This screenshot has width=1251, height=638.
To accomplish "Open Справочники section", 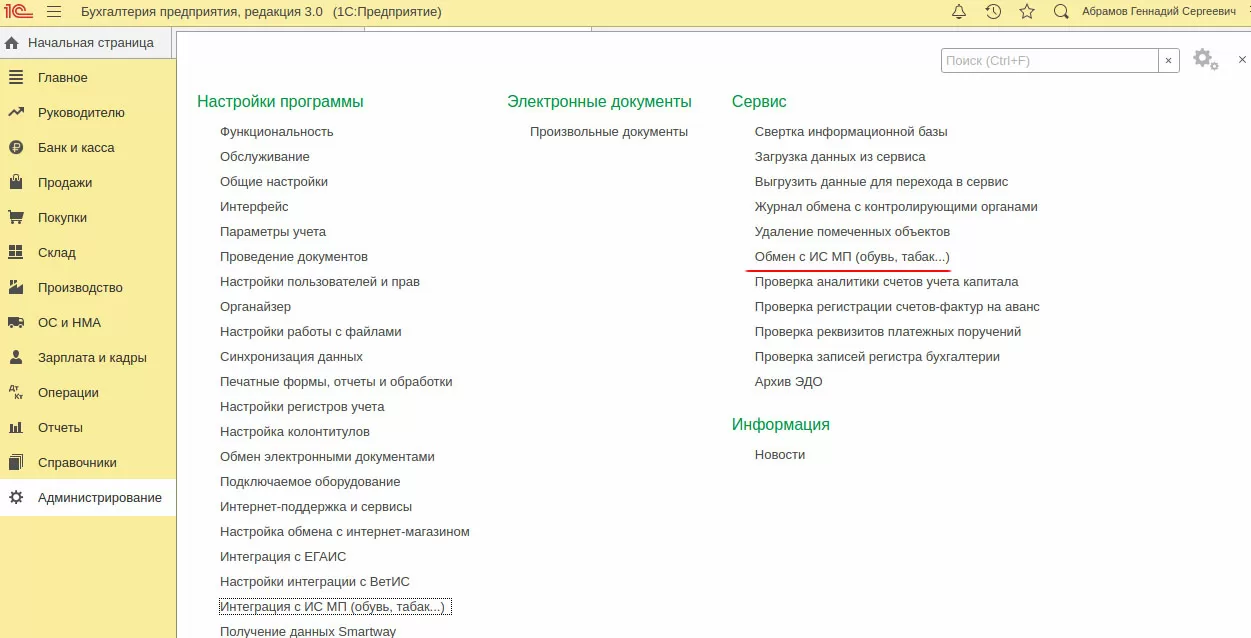I will 88,463.
